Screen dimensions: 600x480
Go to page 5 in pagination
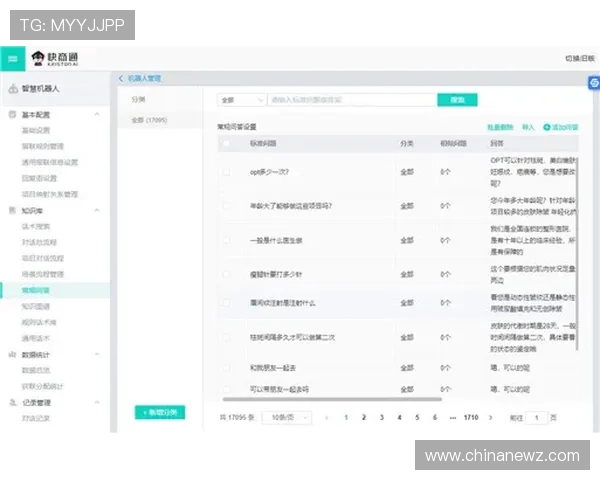coord(417,418)
